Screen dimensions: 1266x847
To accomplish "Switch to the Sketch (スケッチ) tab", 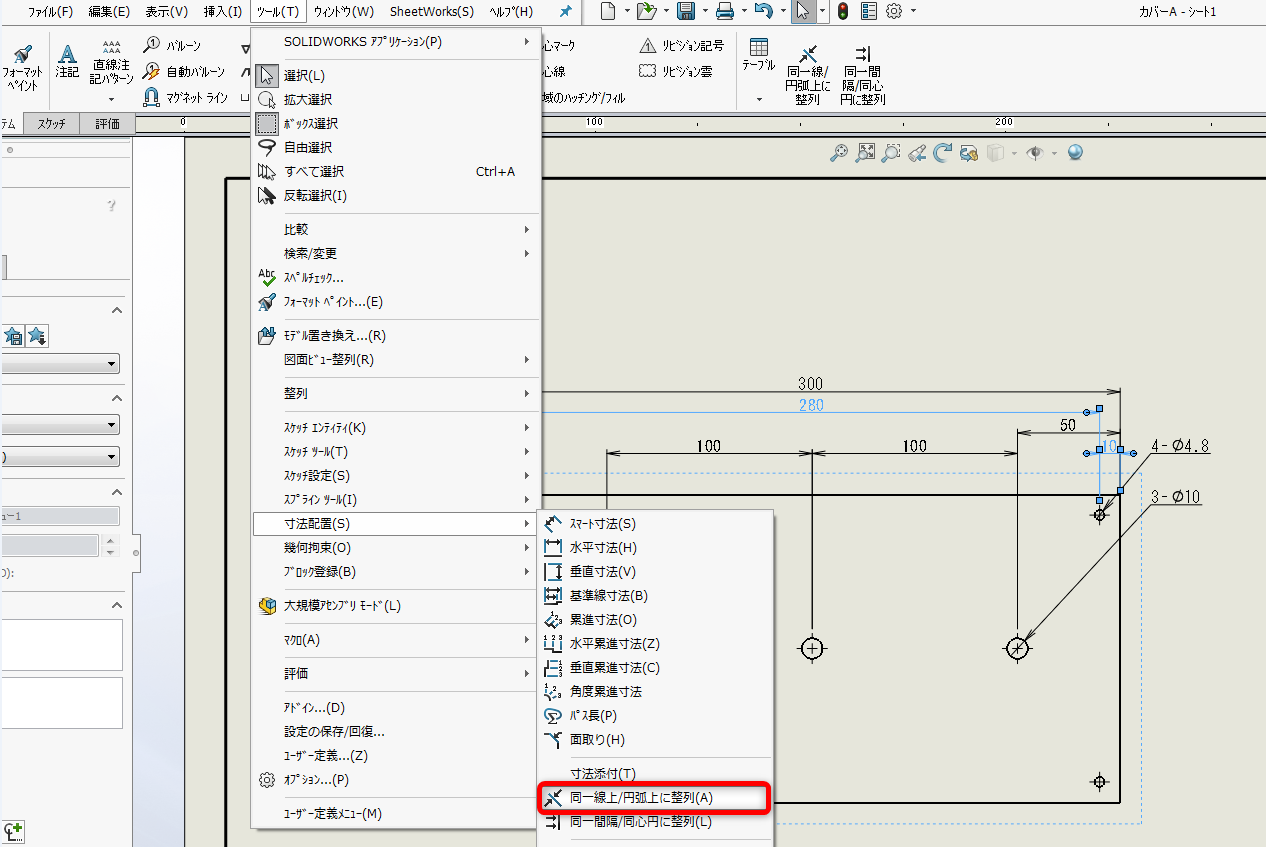I will click(52, 124).
